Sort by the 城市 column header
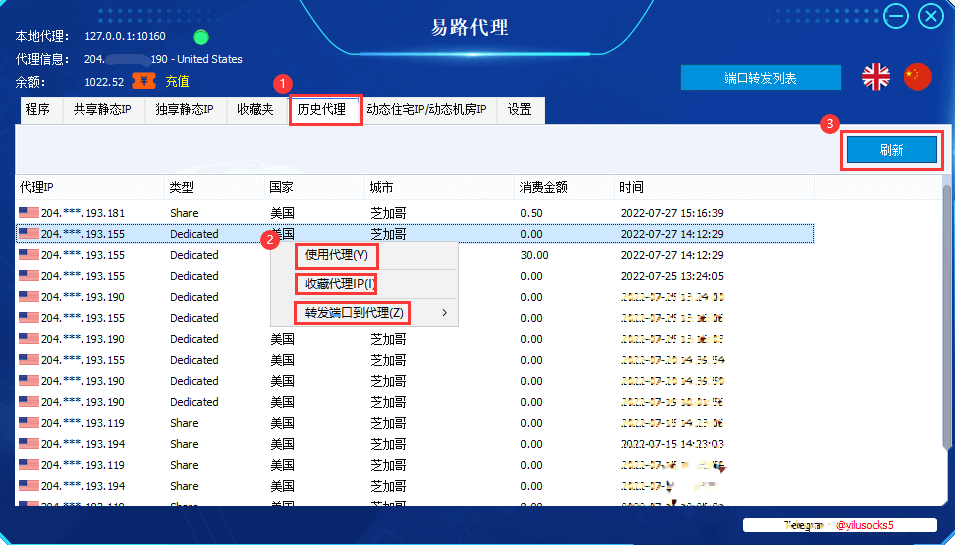The image size is (955, 545). pyautogui.click(x=440, y=187)
